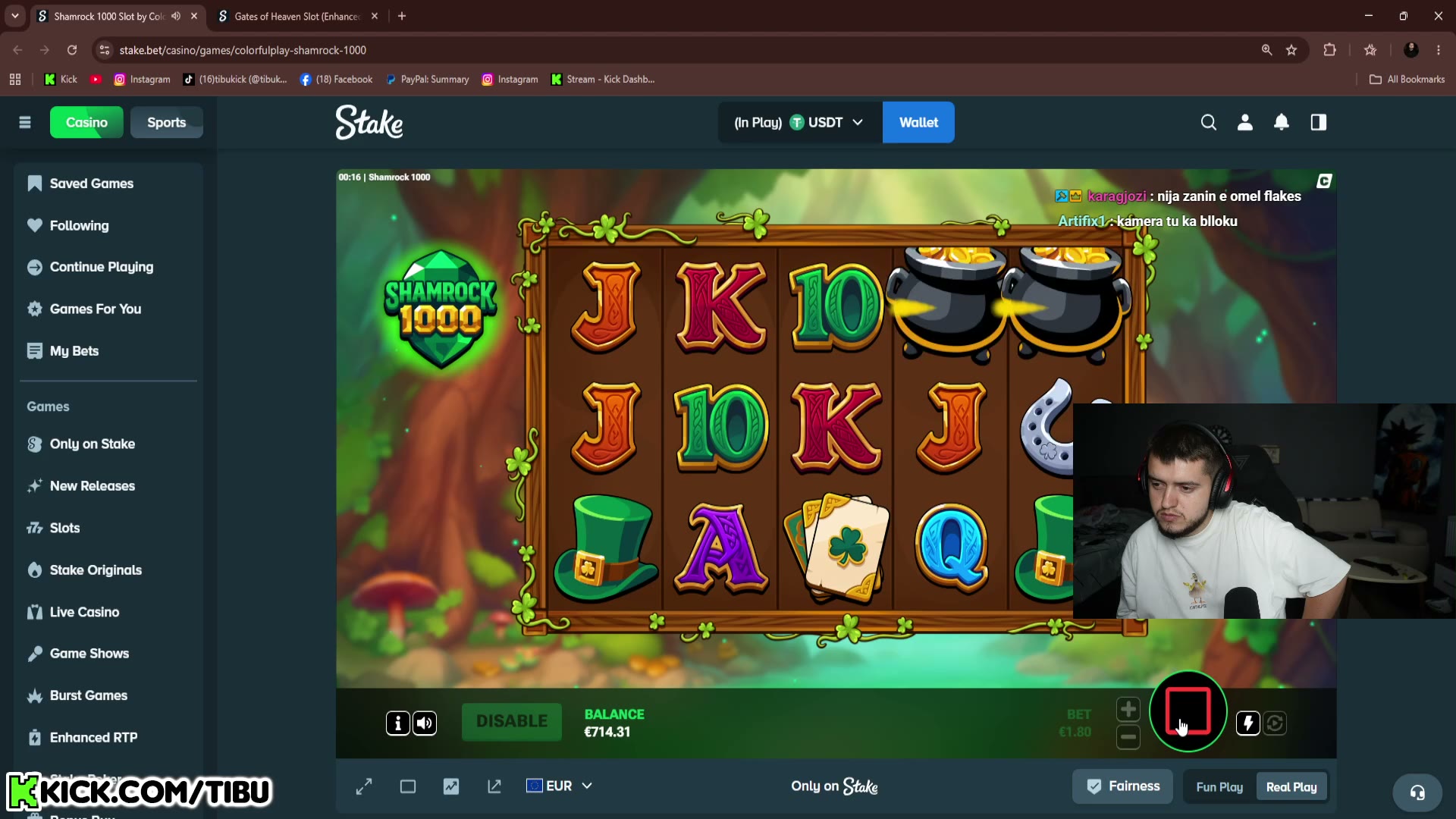
Task: Switch to theatre mode view
Action: [x=408, y=786]
